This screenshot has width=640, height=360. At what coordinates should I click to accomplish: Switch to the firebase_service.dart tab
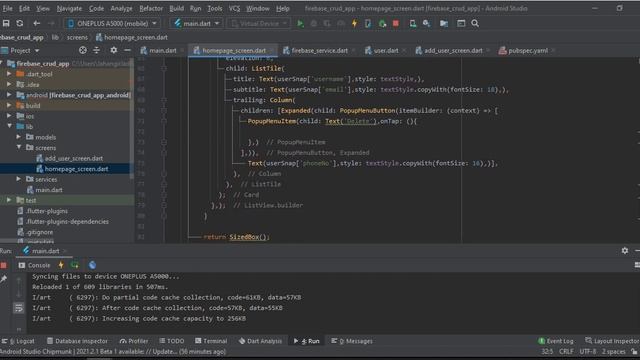tap(320, 51)
